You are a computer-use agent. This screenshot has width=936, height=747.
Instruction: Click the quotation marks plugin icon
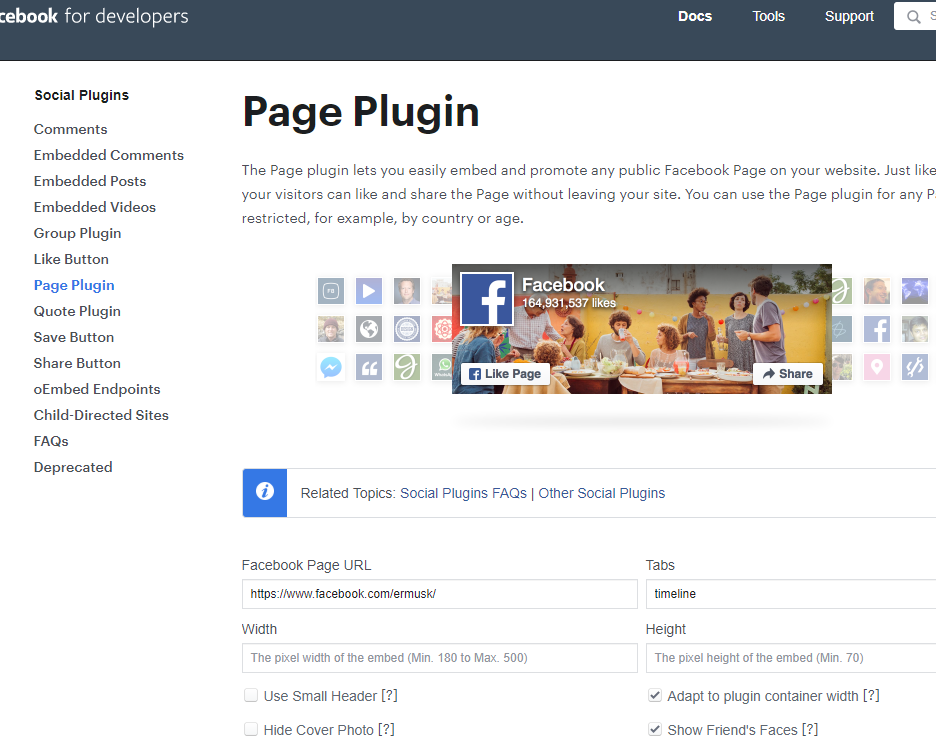pyautogui.click(x=368, y=367)
